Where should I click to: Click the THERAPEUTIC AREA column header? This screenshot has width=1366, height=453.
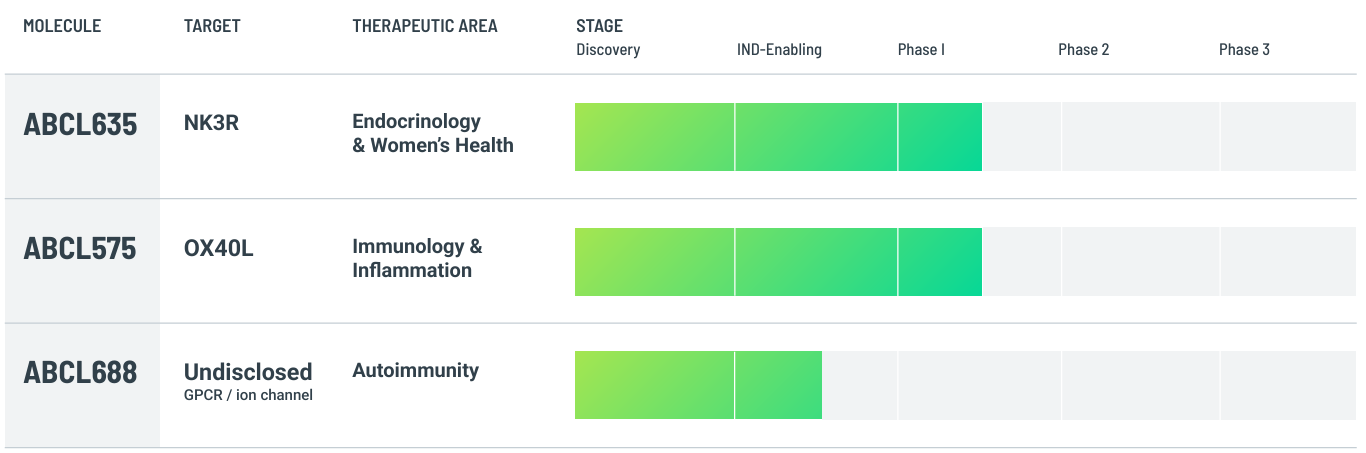click(424, 26)
